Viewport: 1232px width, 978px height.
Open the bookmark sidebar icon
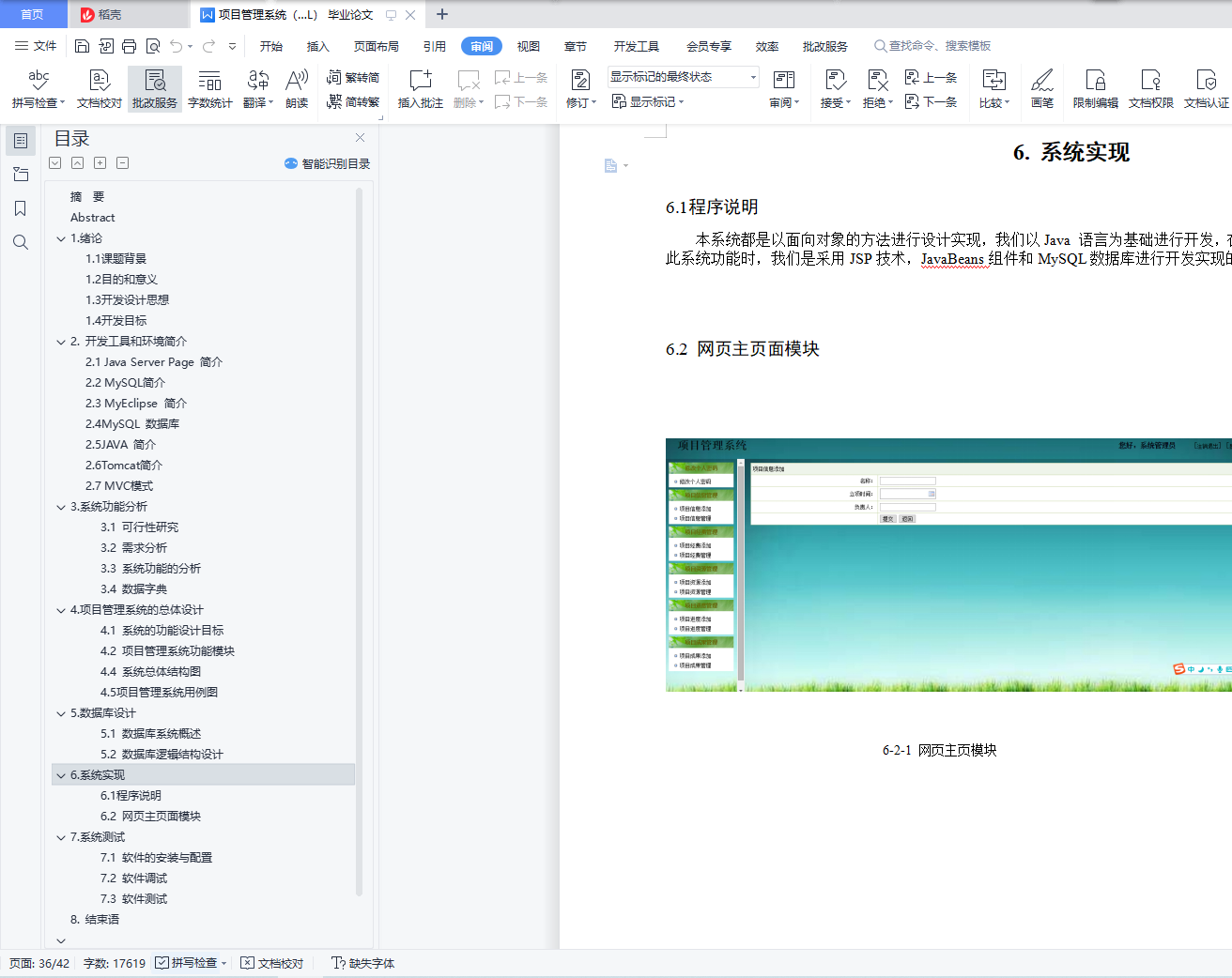click(x=21, y=208)
